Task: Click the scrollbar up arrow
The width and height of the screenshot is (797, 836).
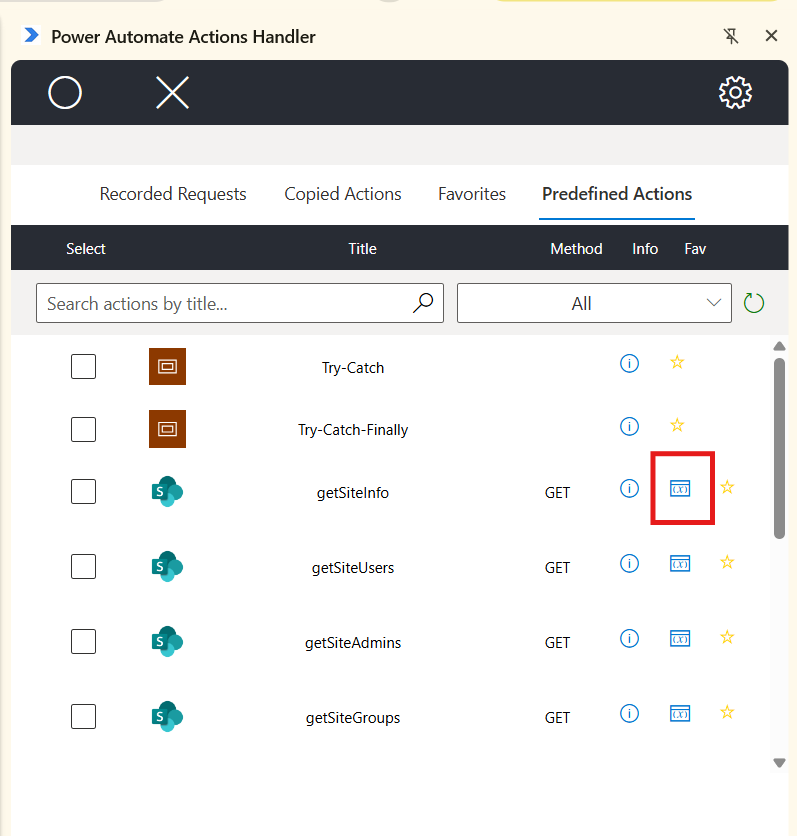Action: pos(779,346)
